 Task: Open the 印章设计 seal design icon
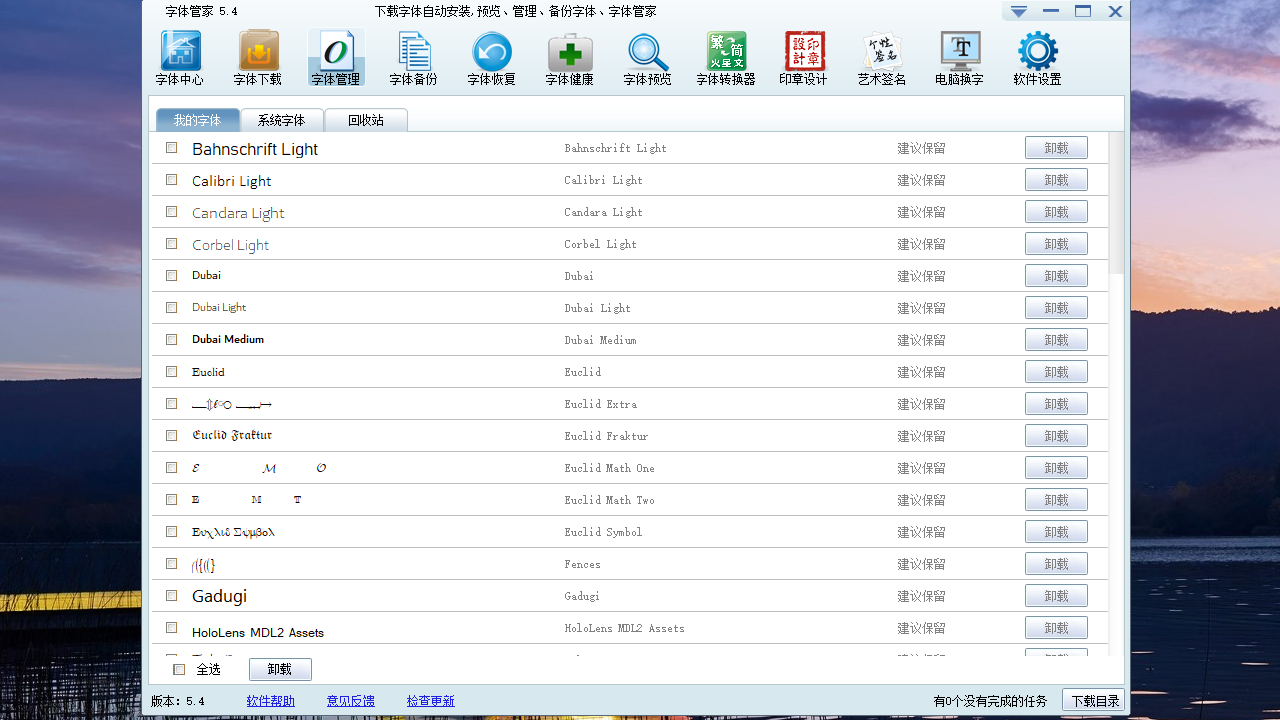[803, 52]
